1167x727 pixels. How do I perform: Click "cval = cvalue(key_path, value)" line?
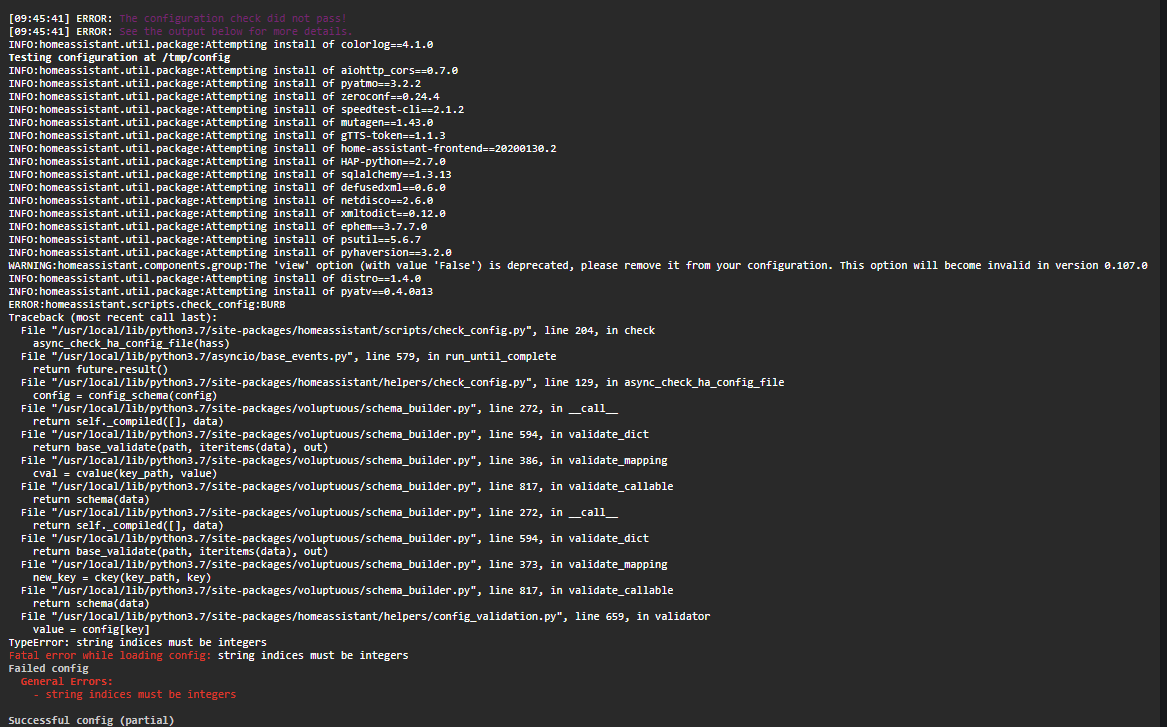125,473
